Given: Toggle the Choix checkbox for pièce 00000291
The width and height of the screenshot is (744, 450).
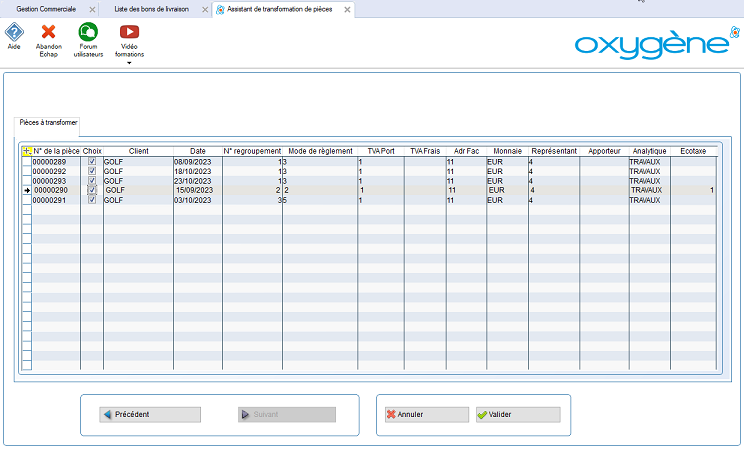Looking at the screenshot, I should point(92,200).
